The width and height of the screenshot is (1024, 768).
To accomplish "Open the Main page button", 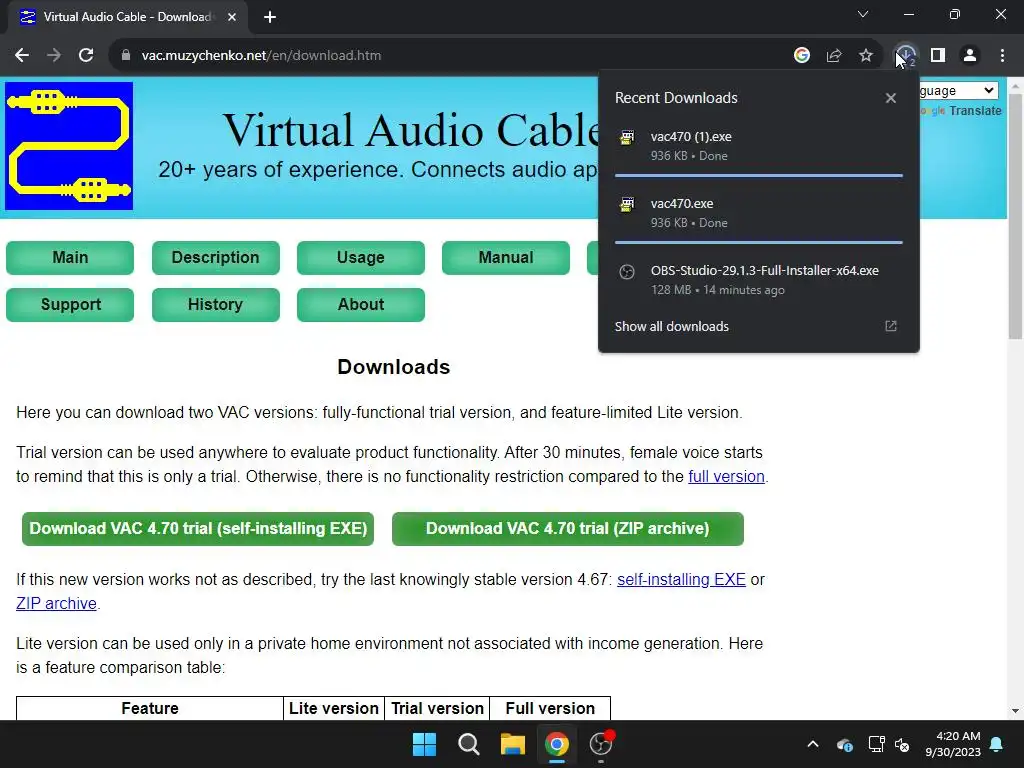I will coord(70,257).
